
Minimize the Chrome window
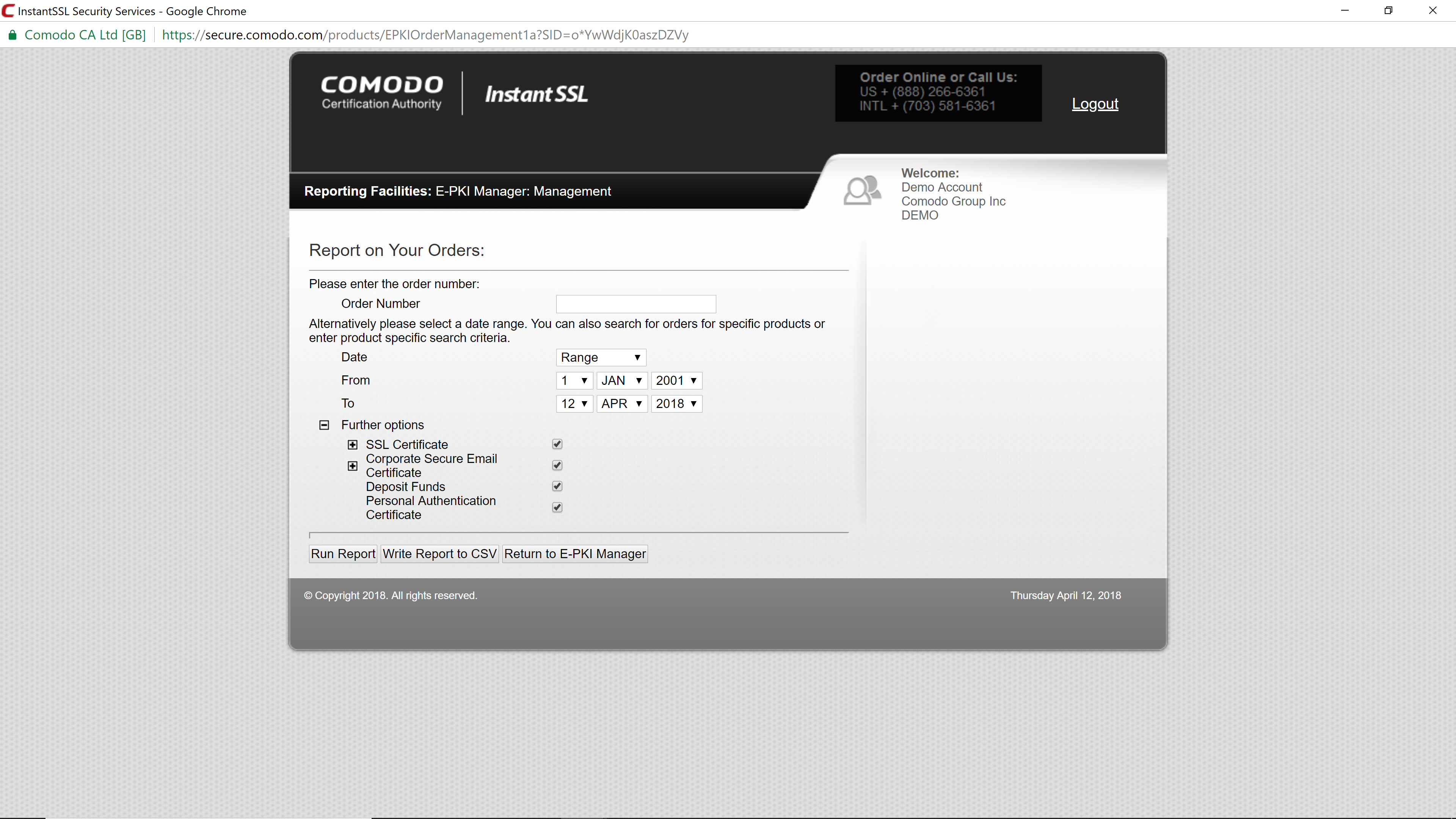1345,11
